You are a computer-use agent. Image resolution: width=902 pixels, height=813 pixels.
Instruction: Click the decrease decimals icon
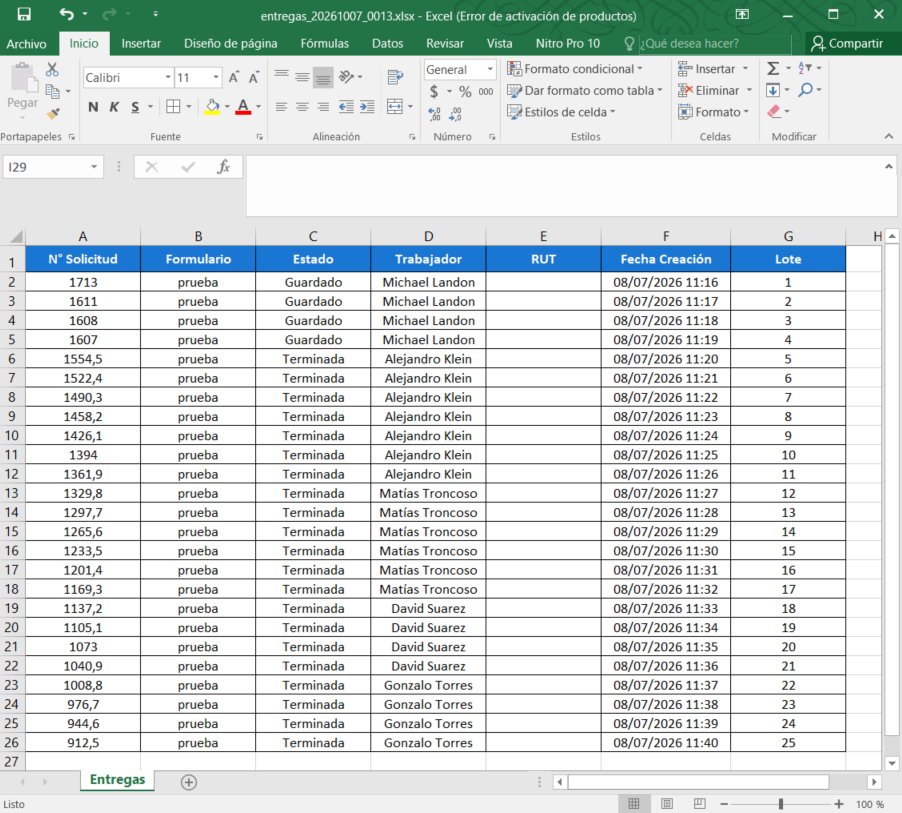455,114
